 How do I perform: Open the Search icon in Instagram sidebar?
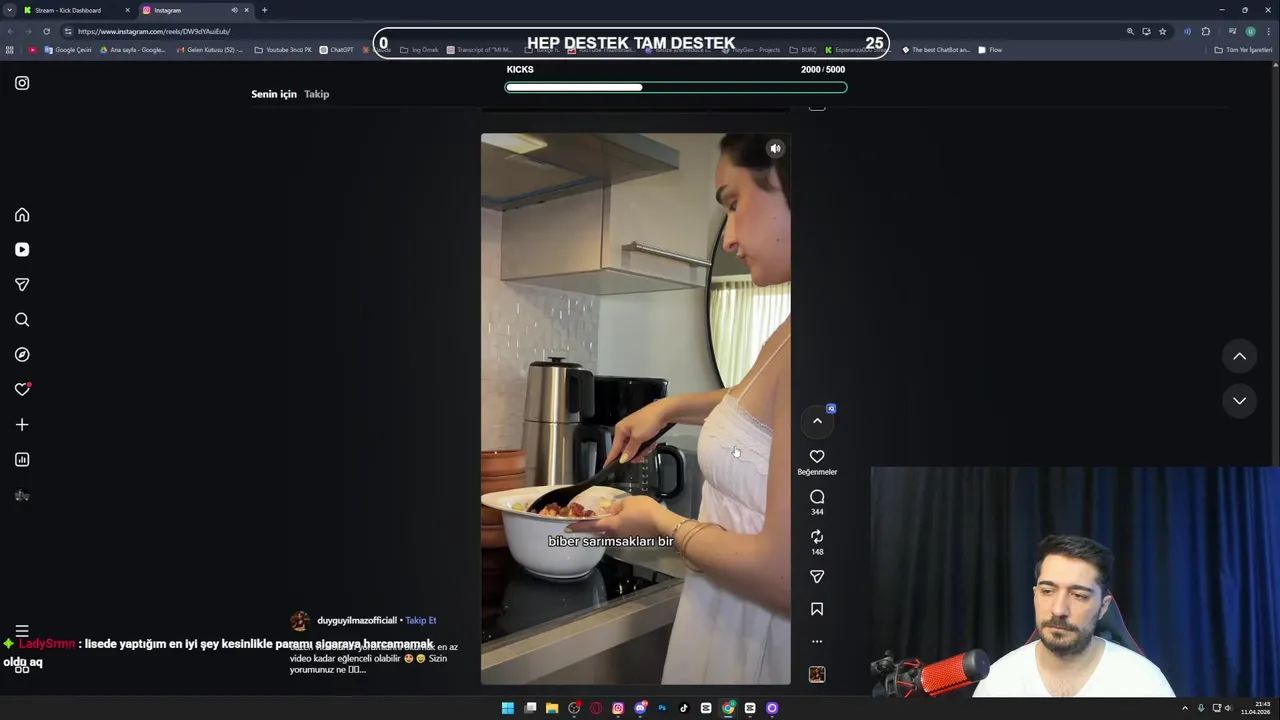point(22,320)
